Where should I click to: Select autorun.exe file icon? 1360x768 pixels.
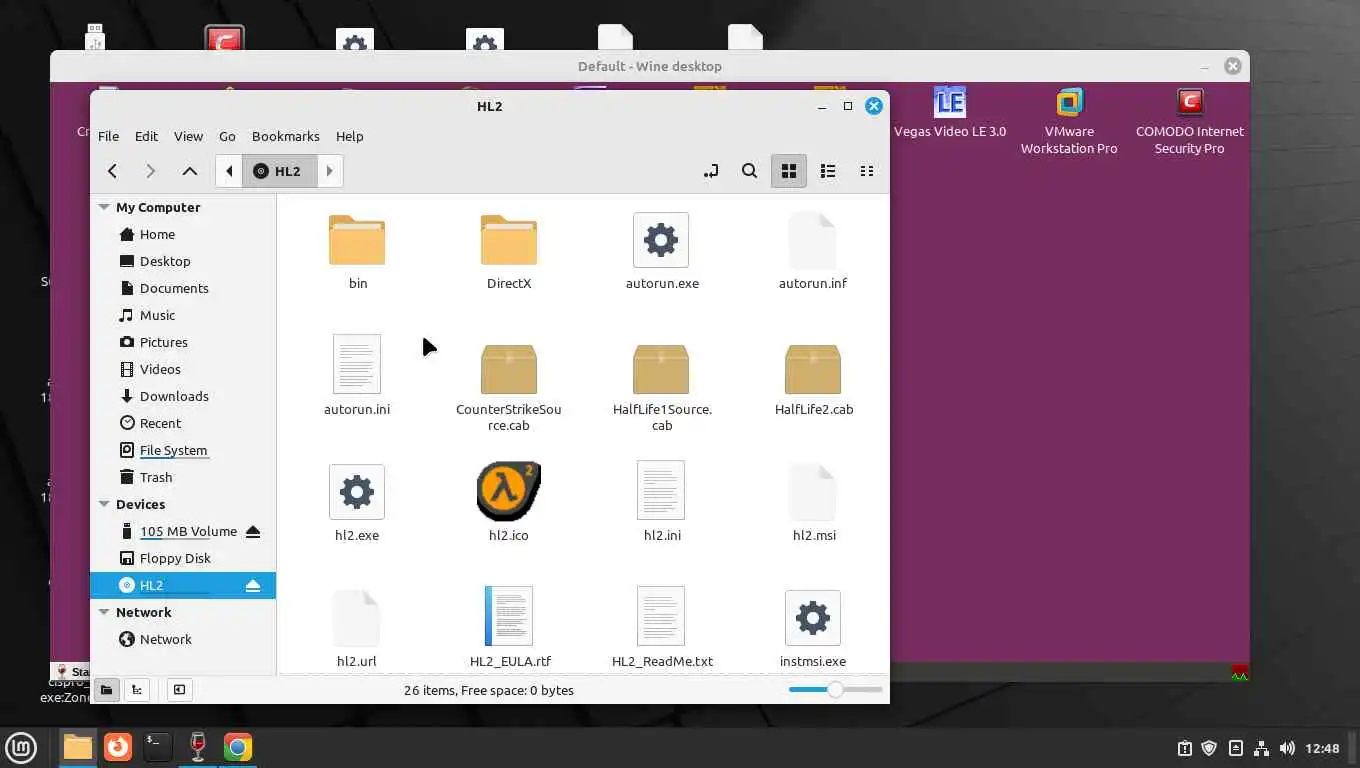[661, 240]
